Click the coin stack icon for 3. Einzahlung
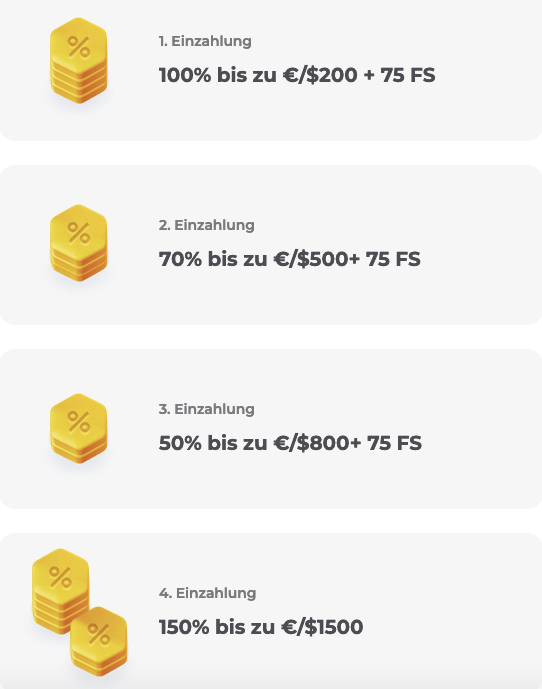Viewport: 542px width, 689px height. (79, 428)
